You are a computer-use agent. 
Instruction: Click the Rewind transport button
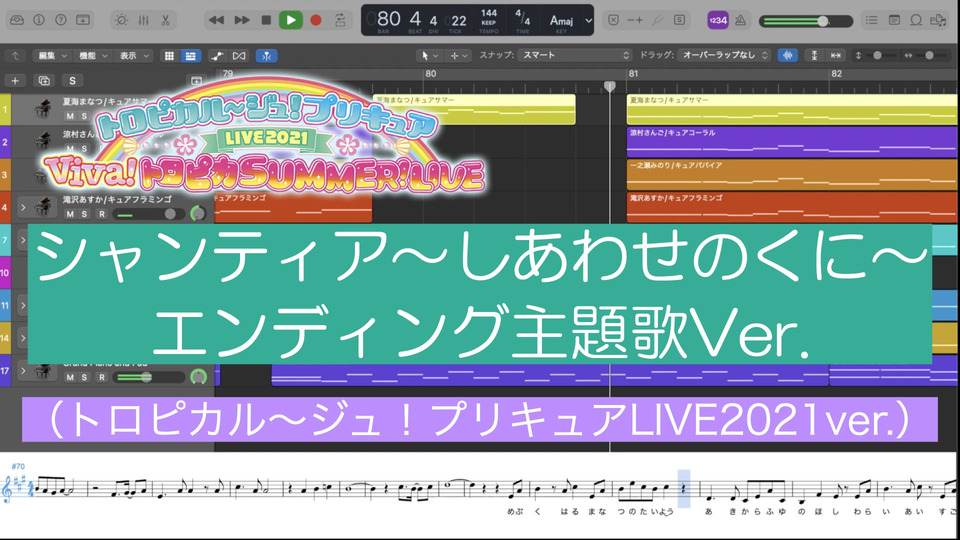point(216,20)
